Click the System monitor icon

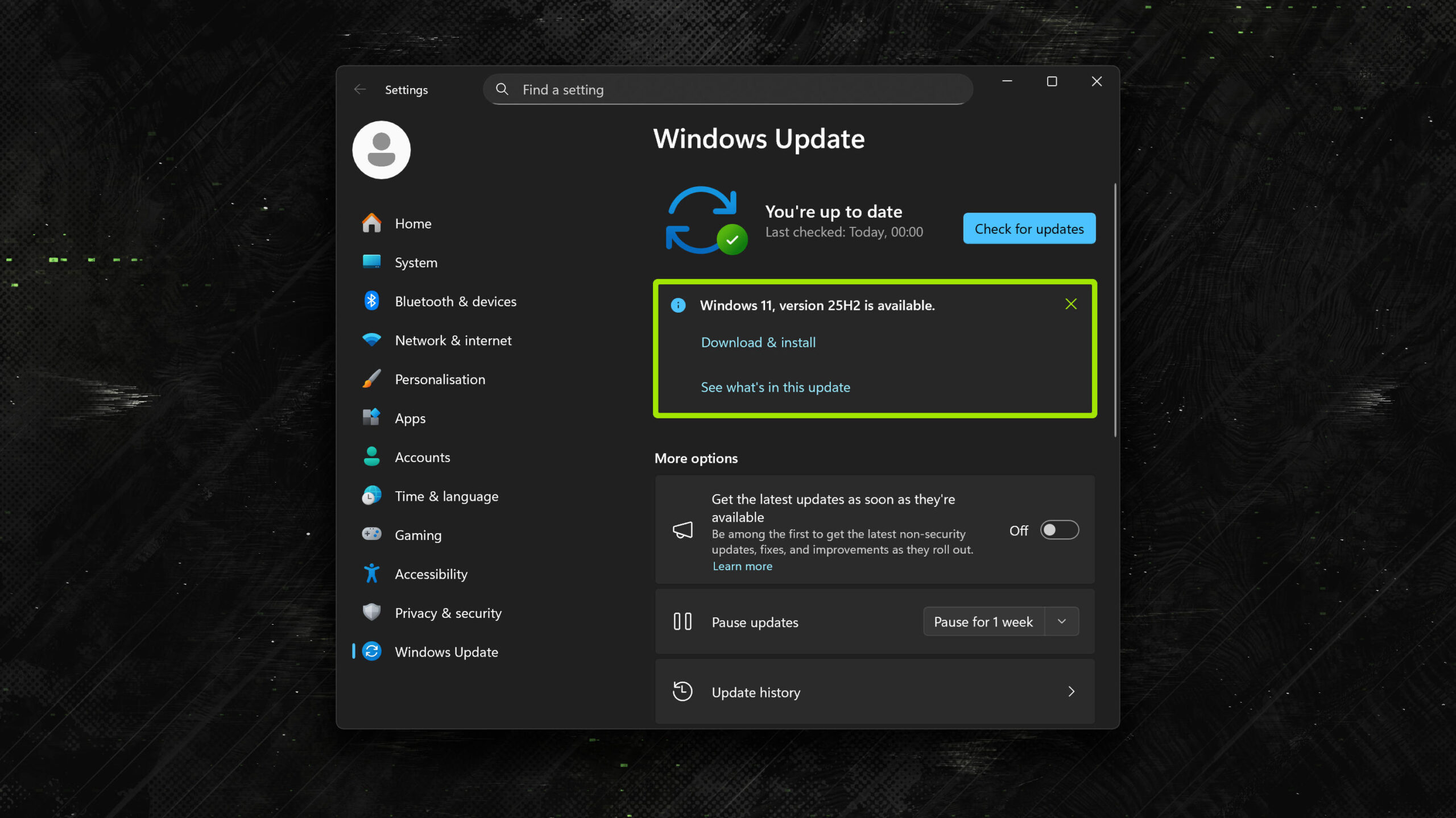(x=371, y=261)
